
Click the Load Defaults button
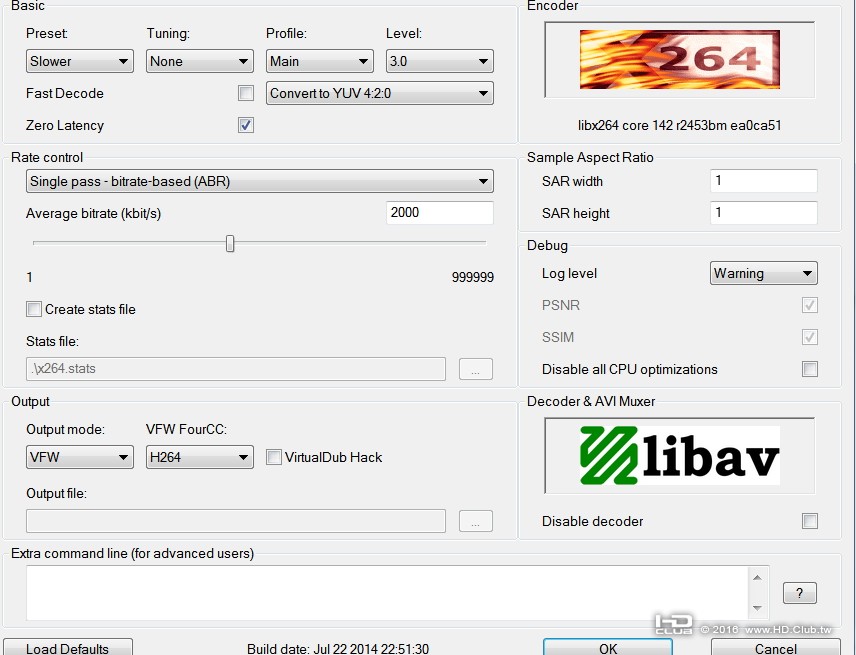[68, 648]
